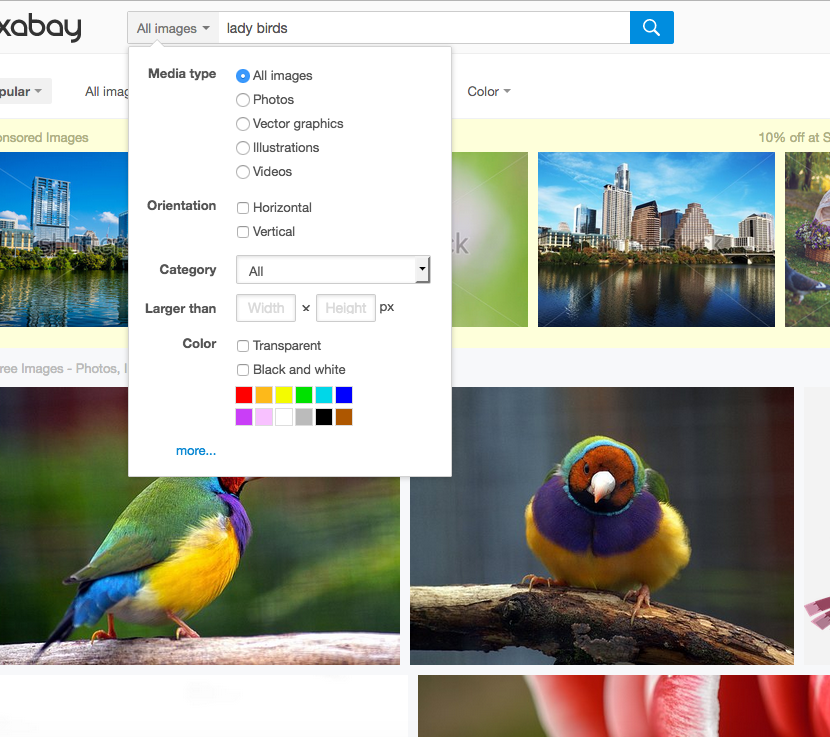This screenshot has width=830, height=737.
Task: Pick the brown color swatch
Action: tap(344, 417)
